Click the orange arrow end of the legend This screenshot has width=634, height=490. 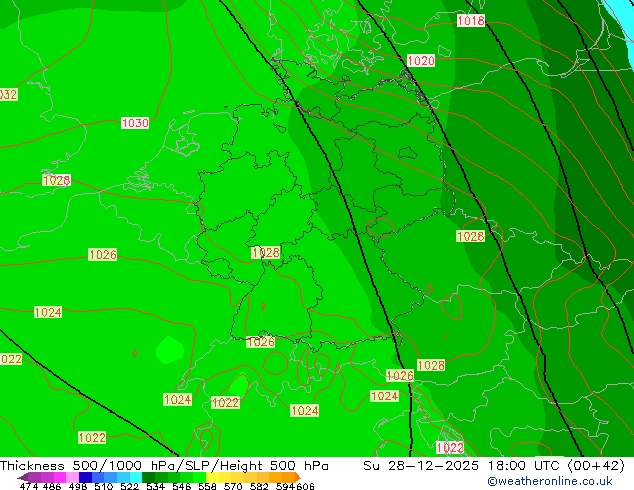click(x=298, y=477)
